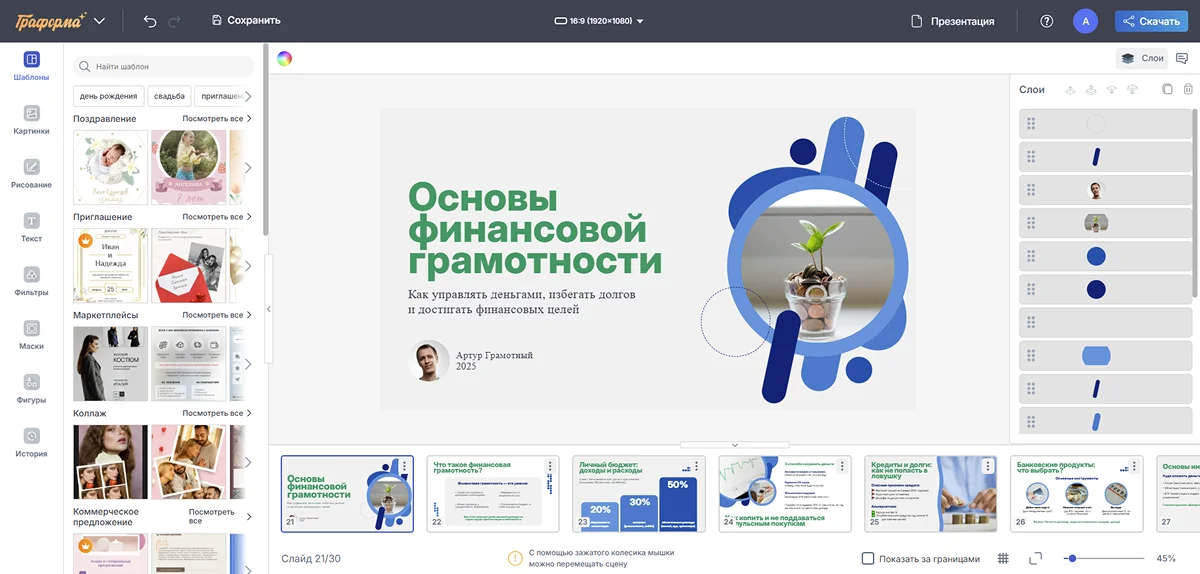Screen dimensions: 1200x574
Task: Click the search magnifier icon in Найти шаблон
Action: (x=86, y=66)
